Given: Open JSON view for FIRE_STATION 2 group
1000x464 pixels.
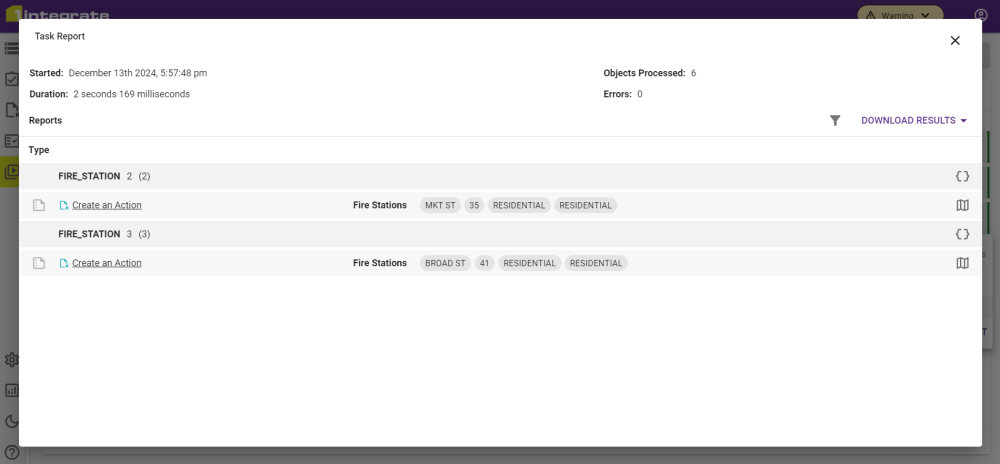Looking at the screenshot, I should tap(962, 176).
